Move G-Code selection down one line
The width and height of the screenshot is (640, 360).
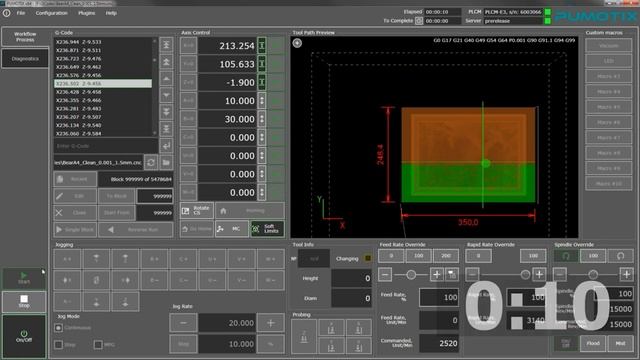click(x=166, y=95)
